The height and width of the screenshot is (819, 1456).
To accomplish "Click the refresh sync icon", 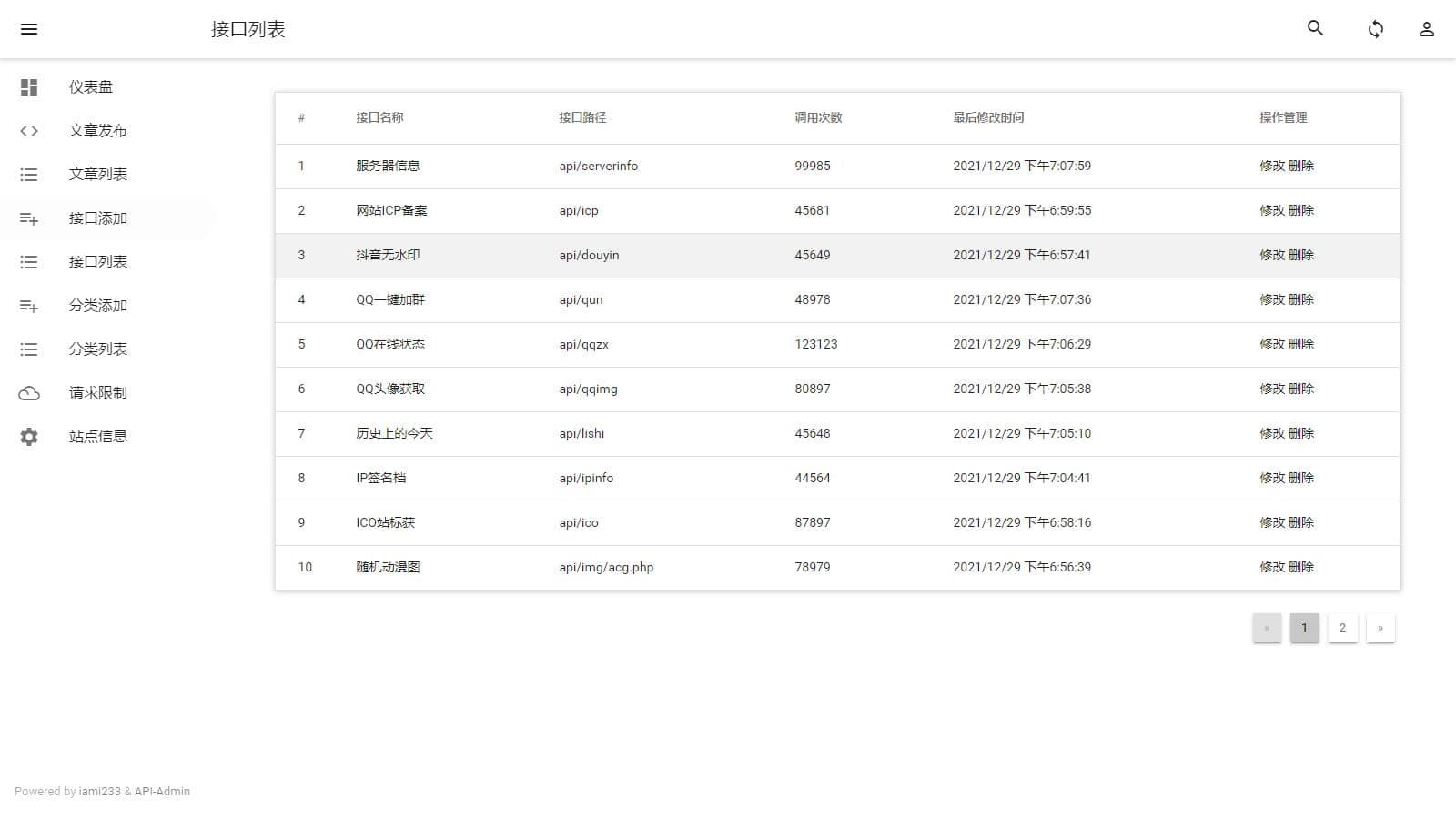I will coord(1376,29).
